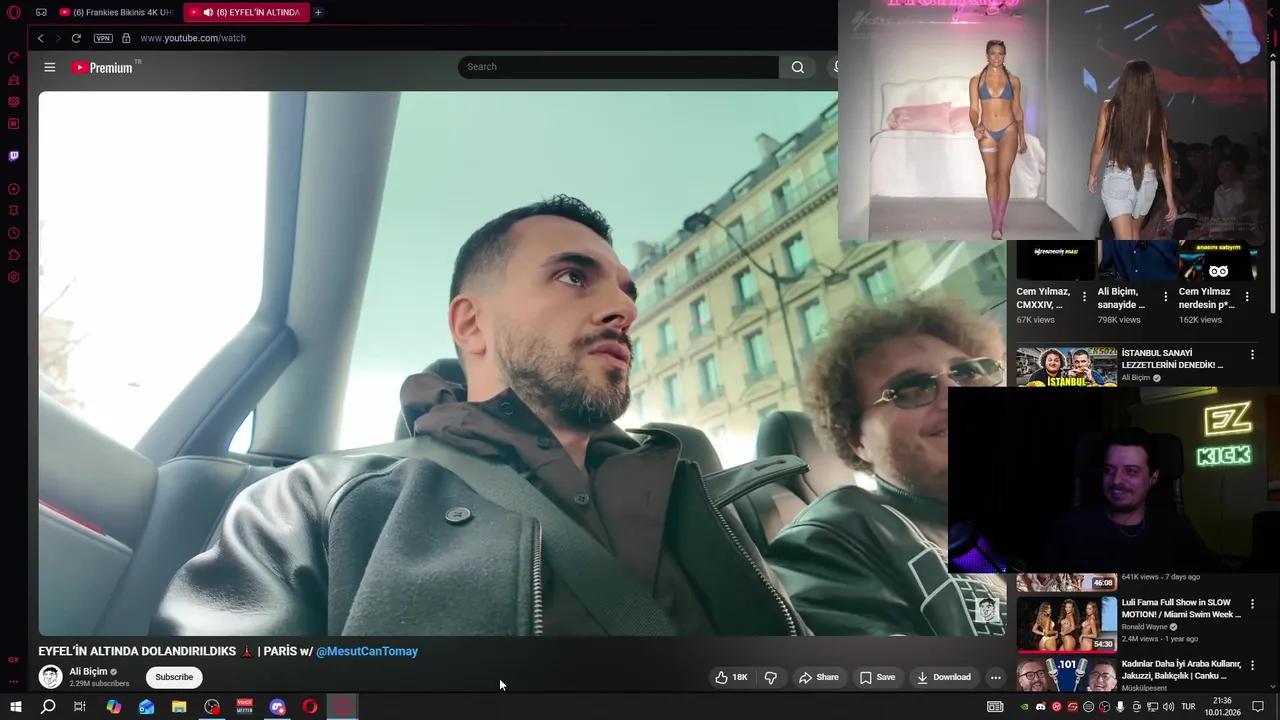Click the runway mini-player video overlay
1280x720 pixels.
pos(1059,120)
